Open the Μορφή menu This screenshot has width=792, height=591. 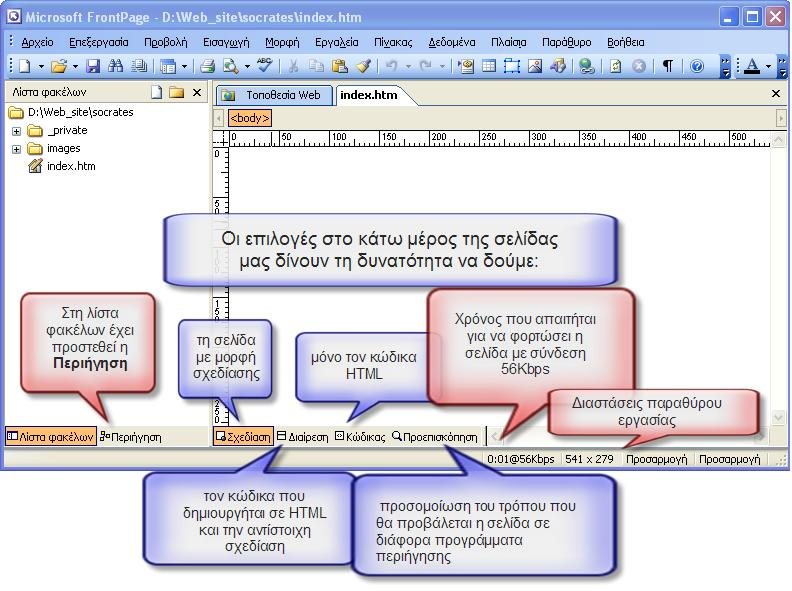click(282, 42)
